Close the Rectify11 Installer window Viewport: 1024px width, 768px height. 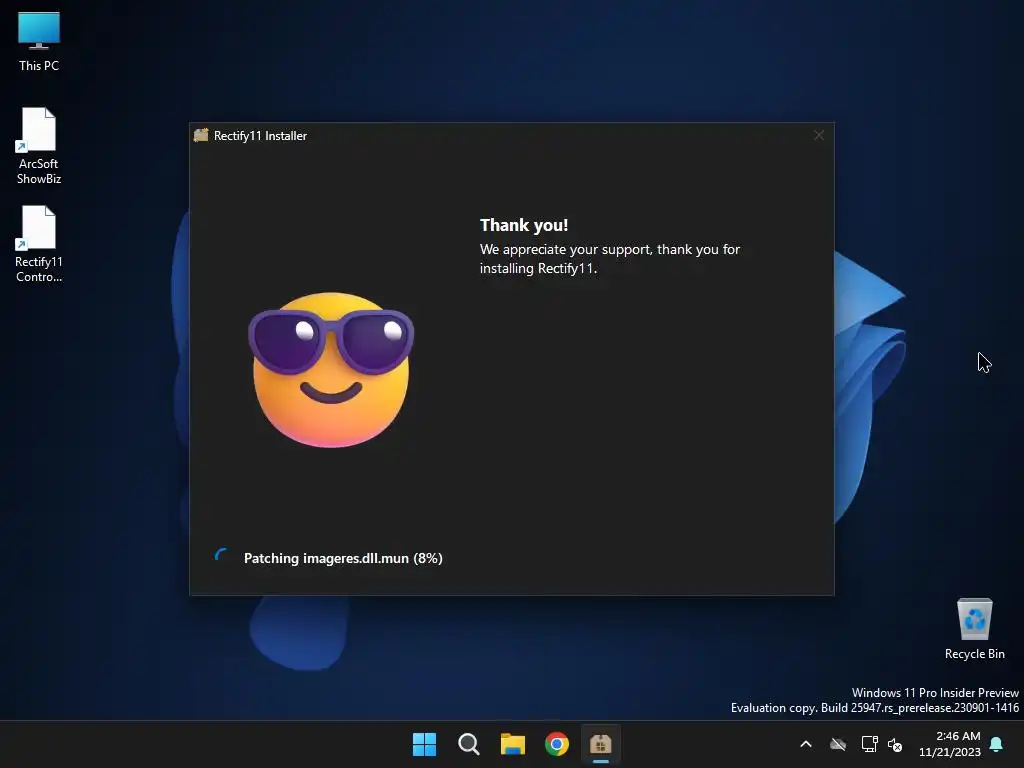click(819, 135)
